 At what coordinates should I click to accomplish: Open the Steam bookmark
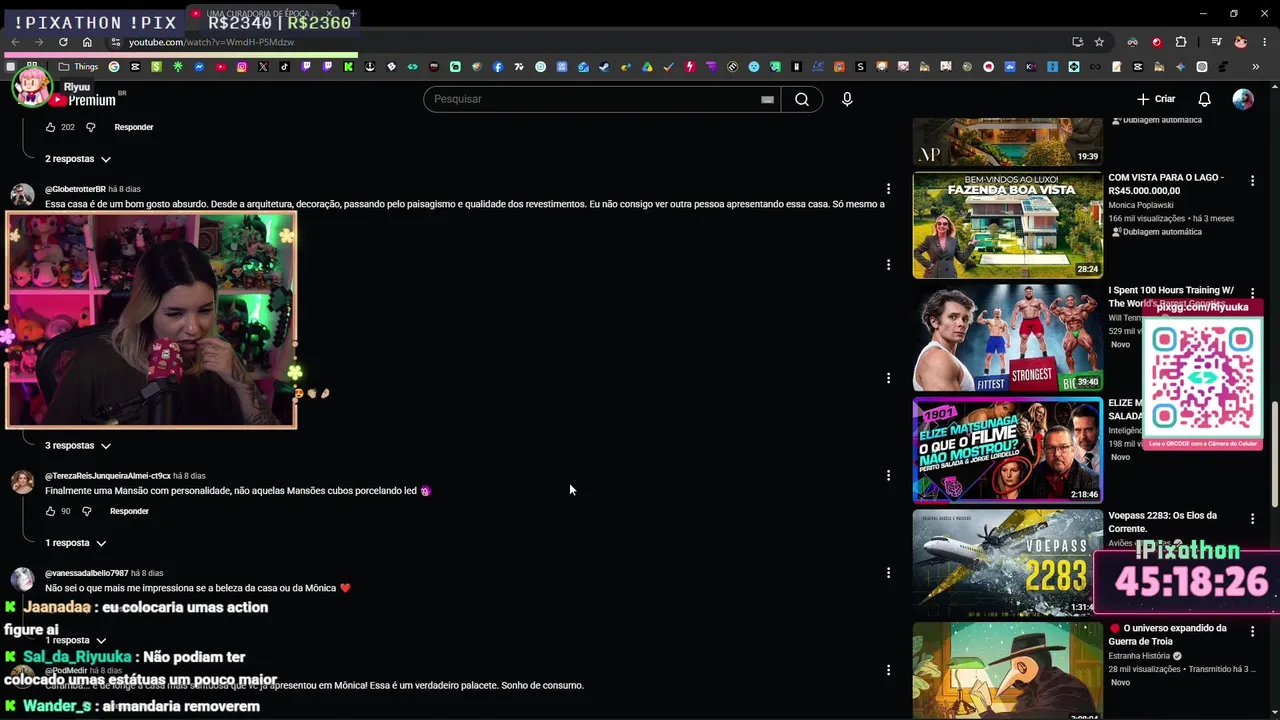pyautogui.click(x=604, y=67)
